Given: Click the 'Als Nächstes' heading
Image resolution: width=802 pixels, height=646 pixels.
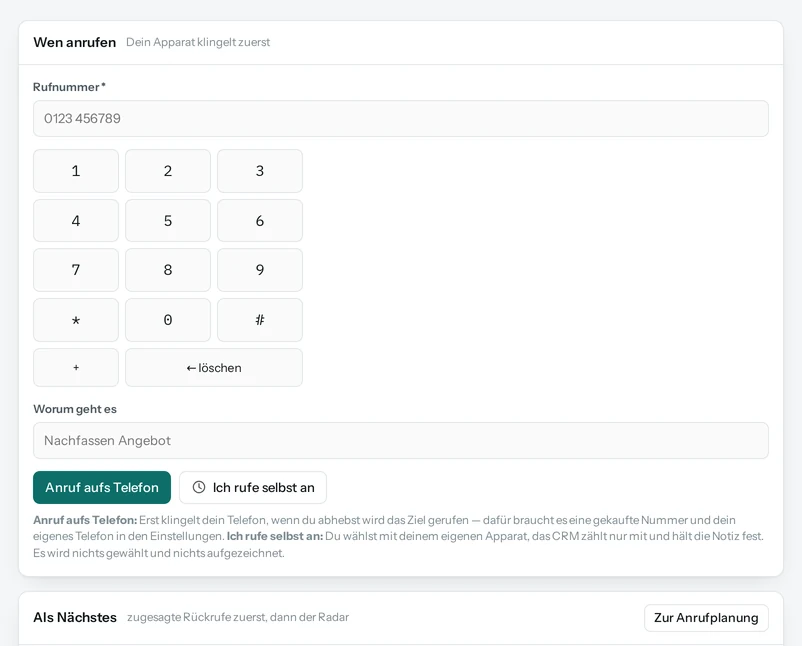Looking at the screenshot, I should click(x=75, y=617).
